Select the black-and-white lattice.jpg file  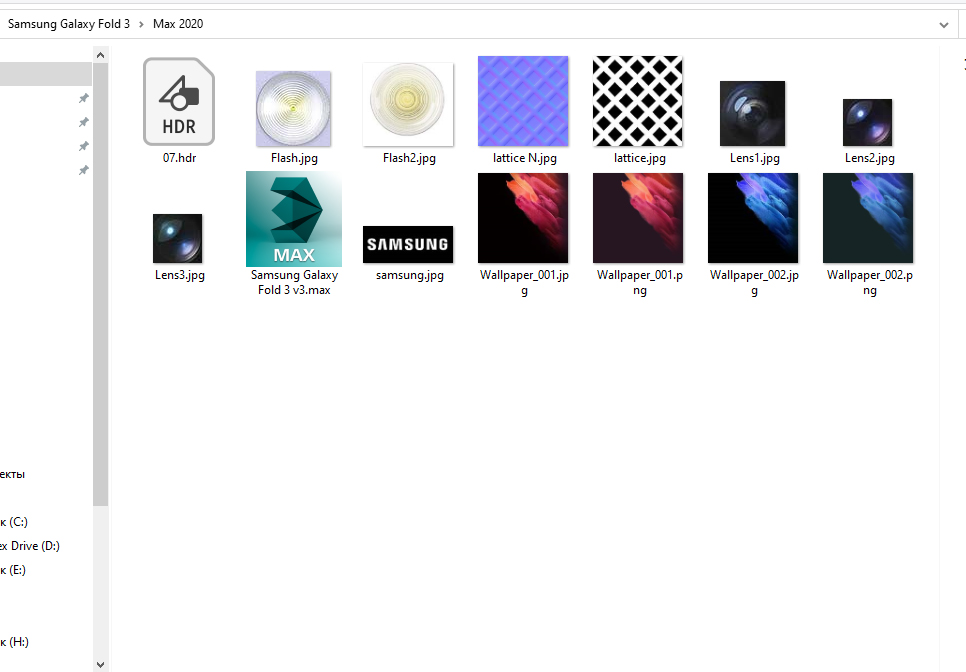tap(638, 101)
